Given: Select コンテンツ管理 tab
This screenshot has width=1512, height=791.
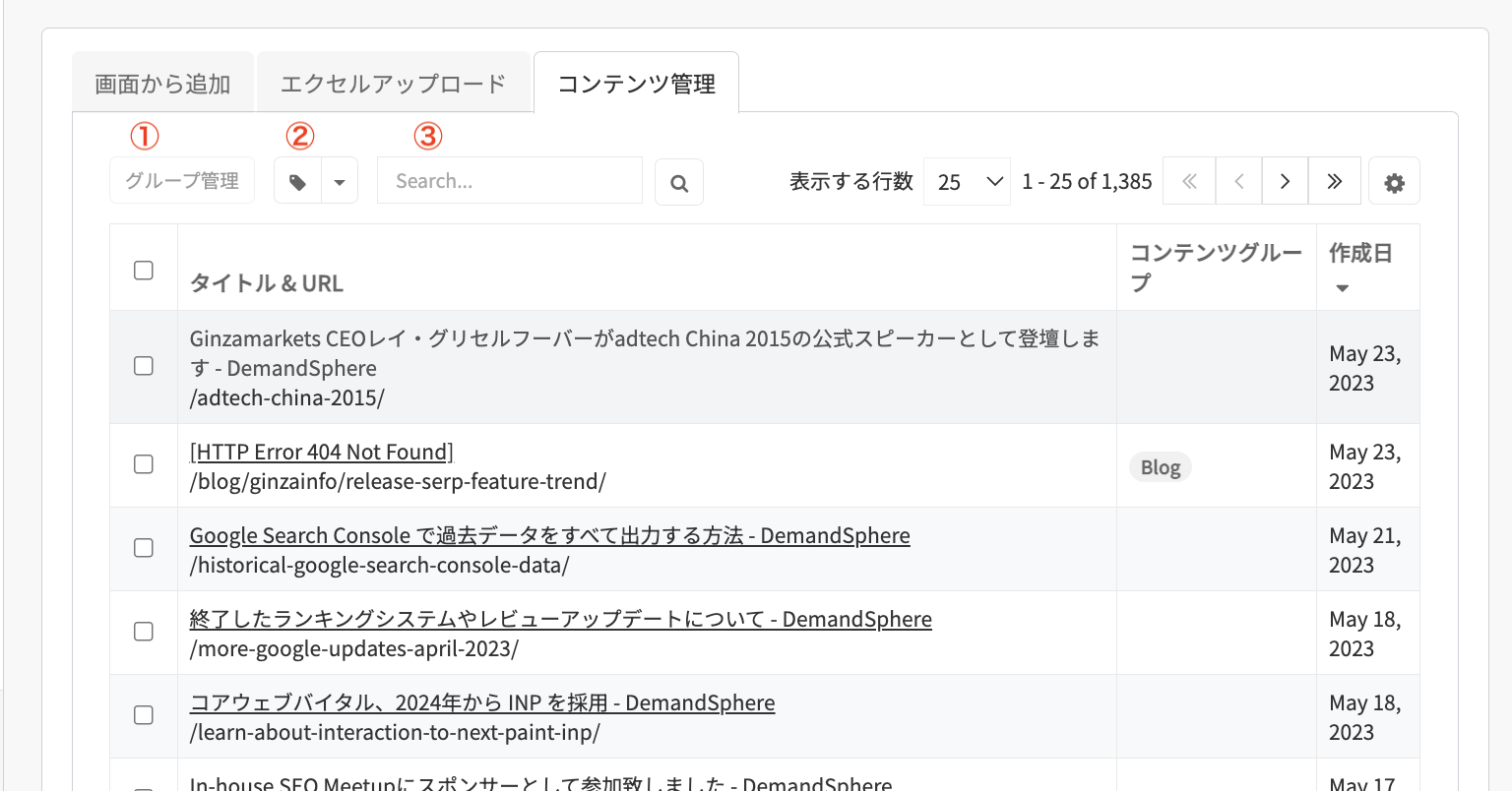Looking at the screenshot, I should pyautogui.click(x=637, y=84).
